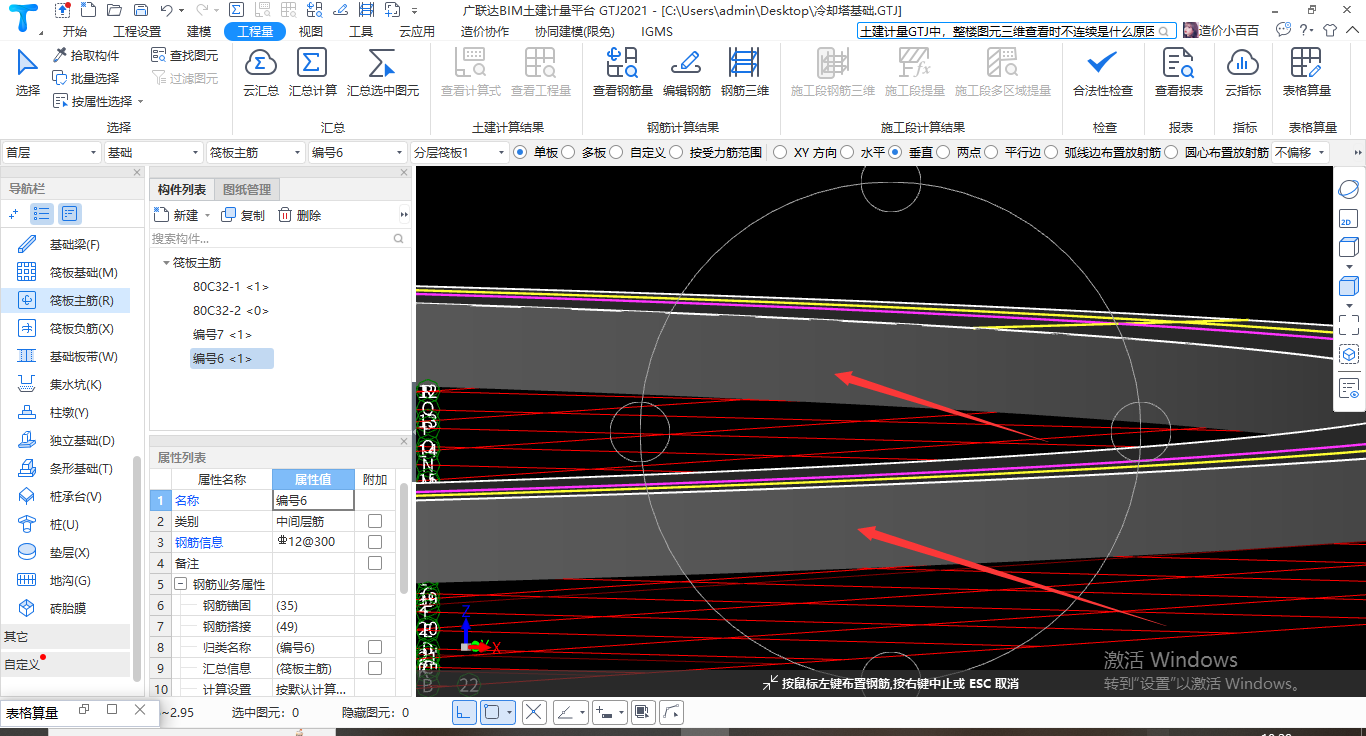Open the 不偏移 offset dropdown
This screenshot has height=736, width=1366.
tap(1300, 153)
